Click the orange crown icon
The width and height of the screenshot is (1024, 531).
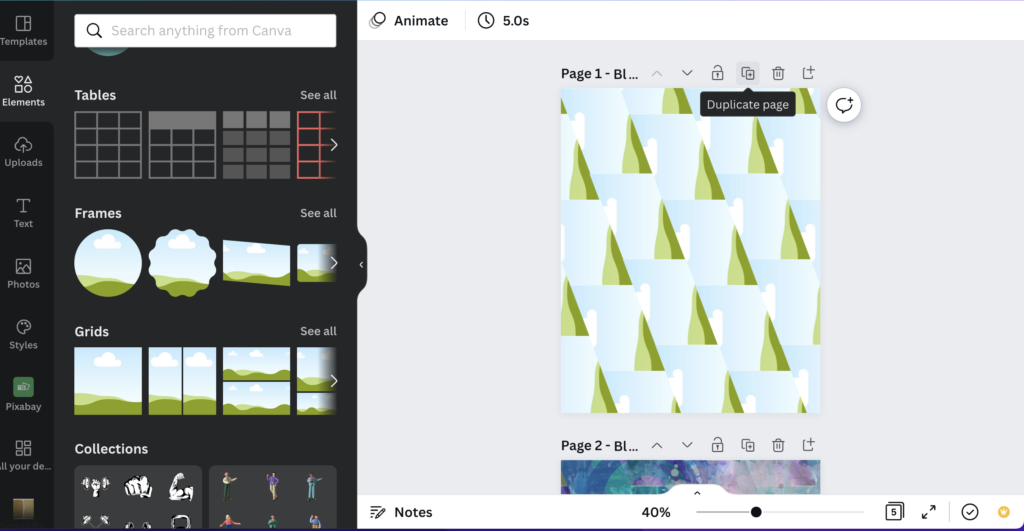[x=1004, y=512]
